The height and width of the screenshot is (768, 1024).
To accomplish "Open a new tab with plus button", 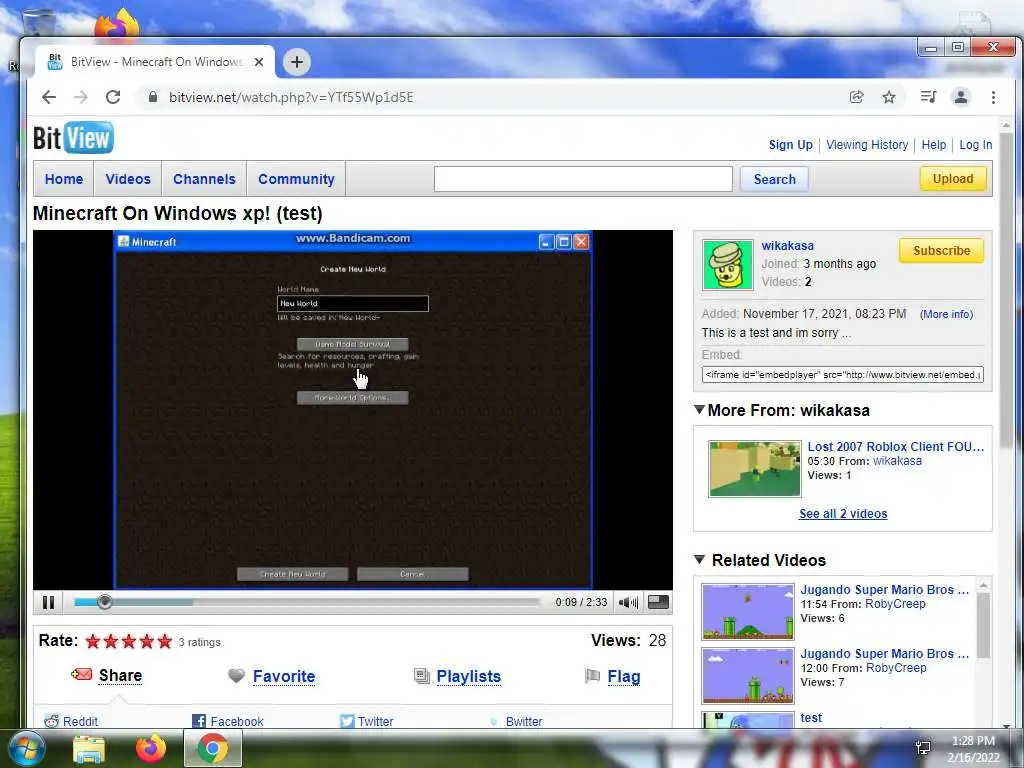I will 296,62.
